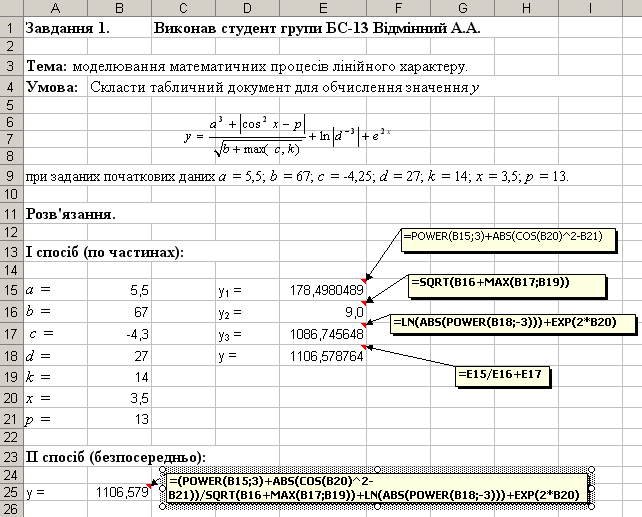Click cell 'Виконав студент групи БС-13 Відмінний А.А.'
This screenshot has height=517, width=642.
pyautogui.click(x=316, y=28)
